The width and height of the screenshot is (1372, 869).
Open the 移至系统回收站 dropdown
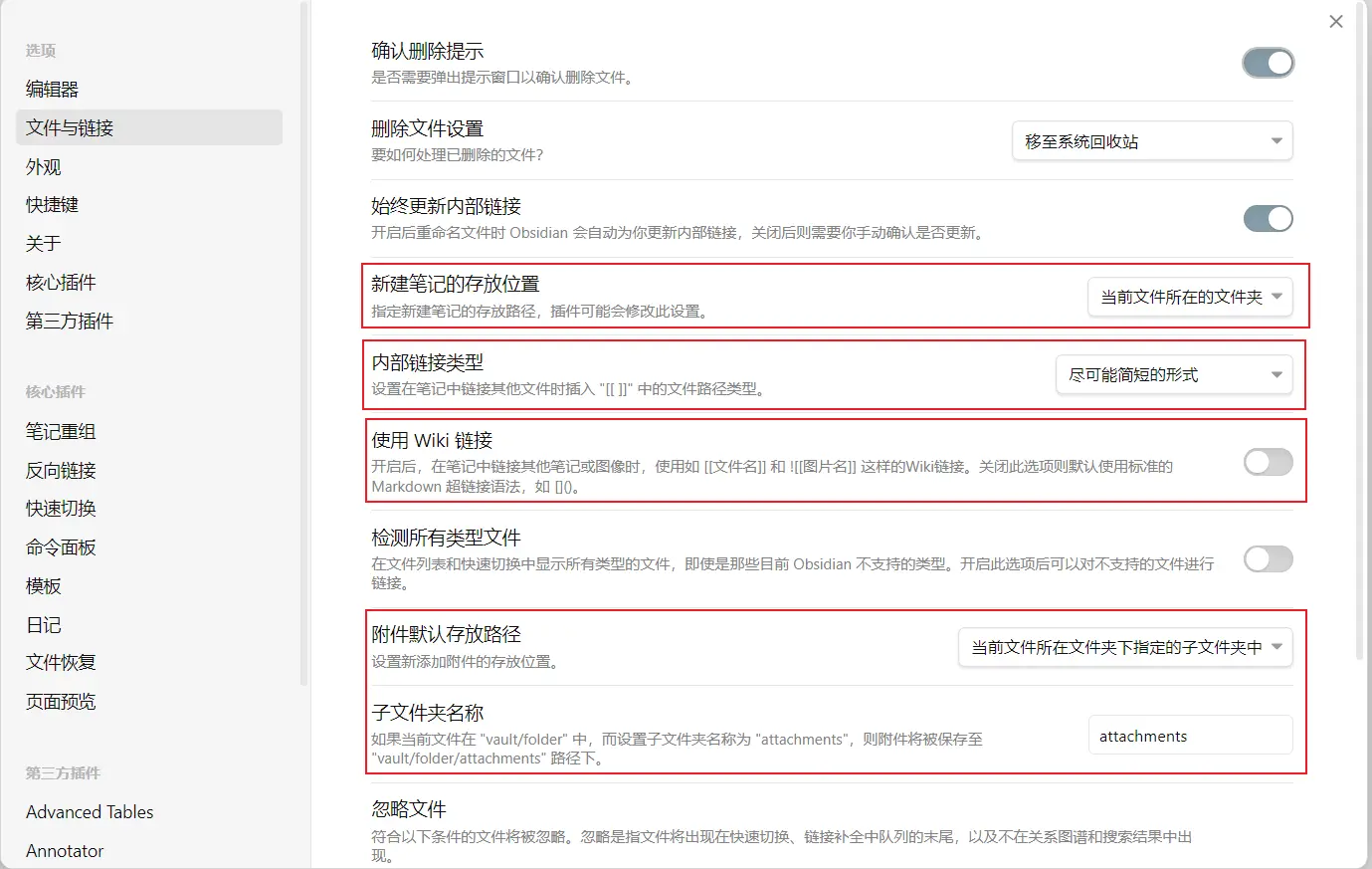click(1151, 141)
